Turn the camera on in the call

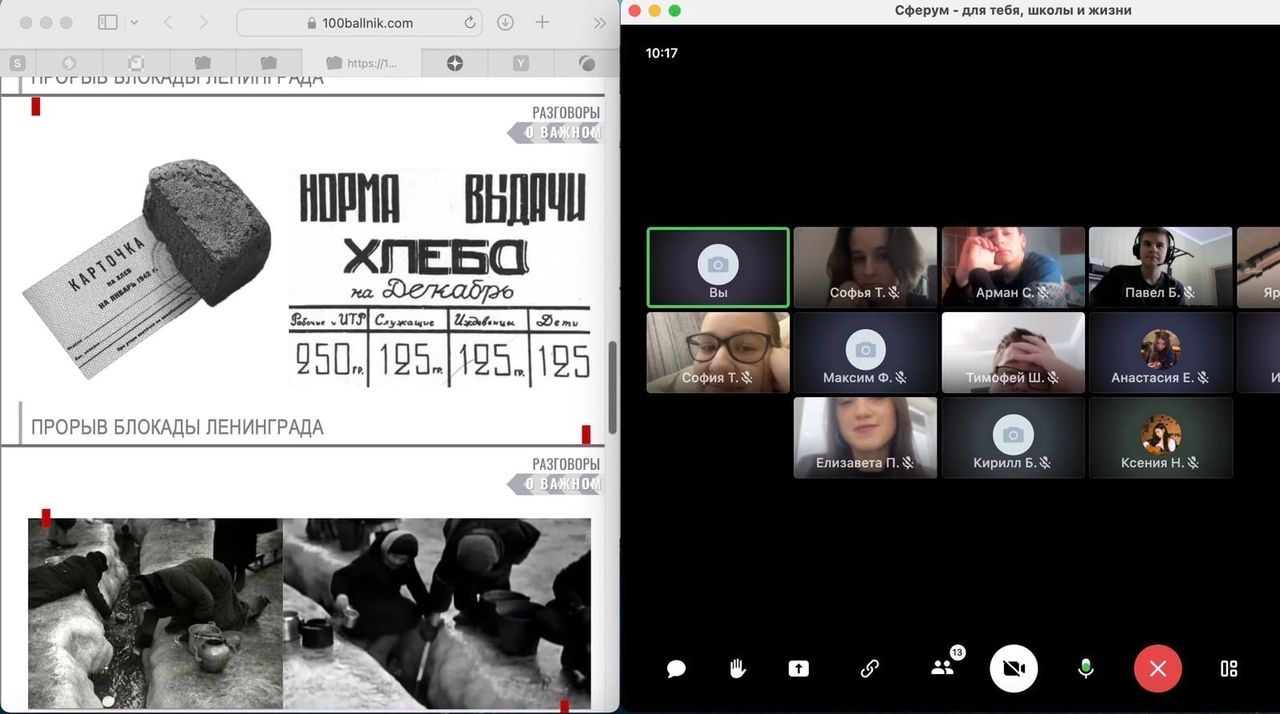point(1014,669)
